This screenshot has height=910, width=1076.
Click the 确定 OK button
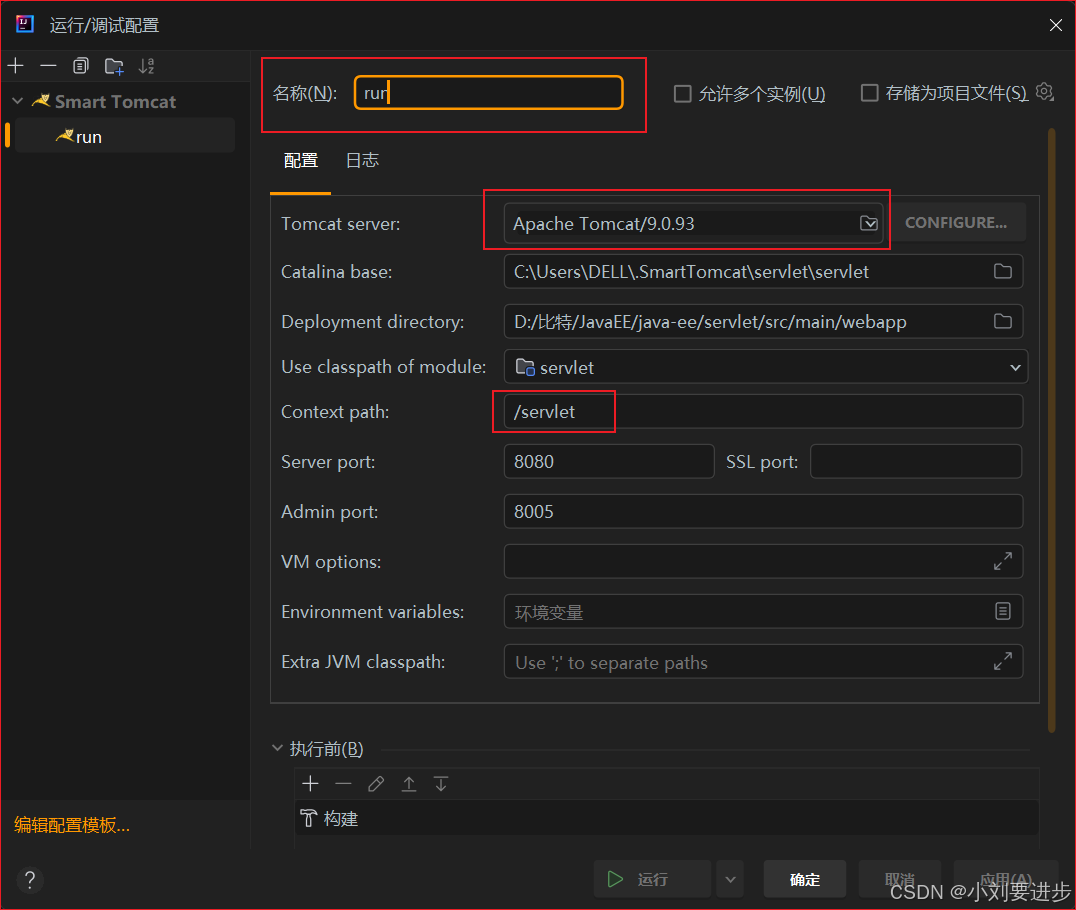804,879
